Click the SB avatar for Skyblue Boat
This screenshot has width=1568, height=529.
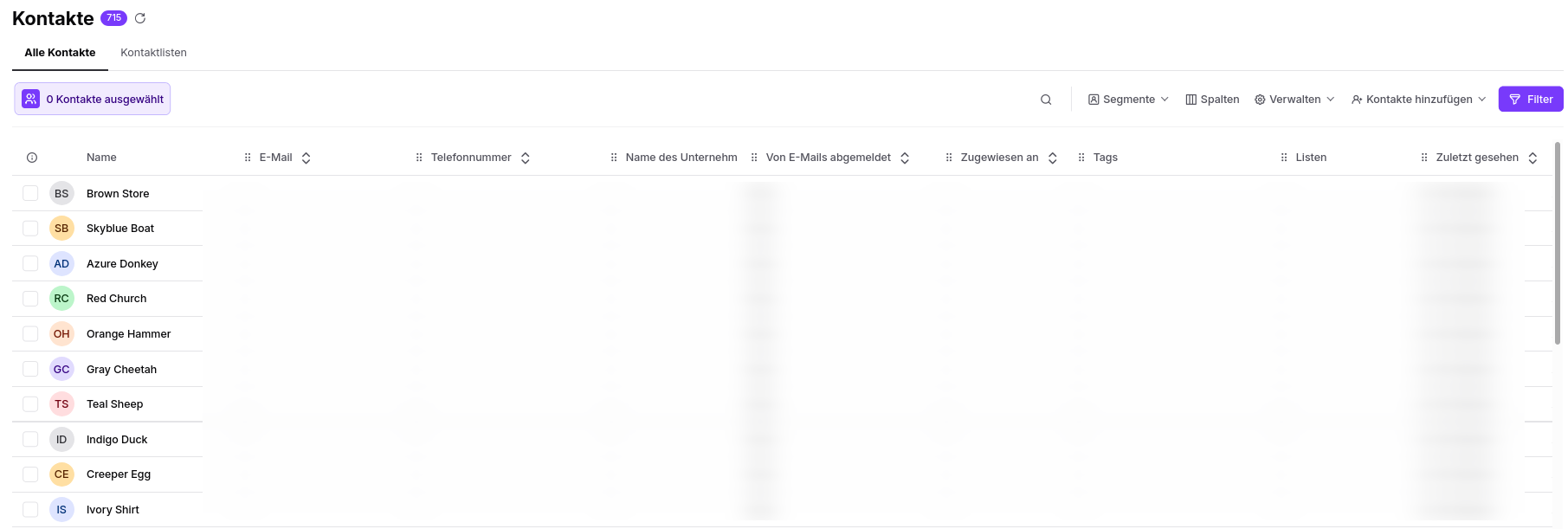point(61,229)
